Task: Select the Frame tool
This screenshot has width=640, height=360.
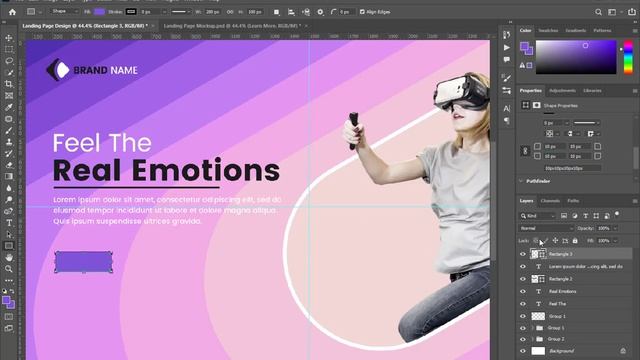Action: point(9,96)
